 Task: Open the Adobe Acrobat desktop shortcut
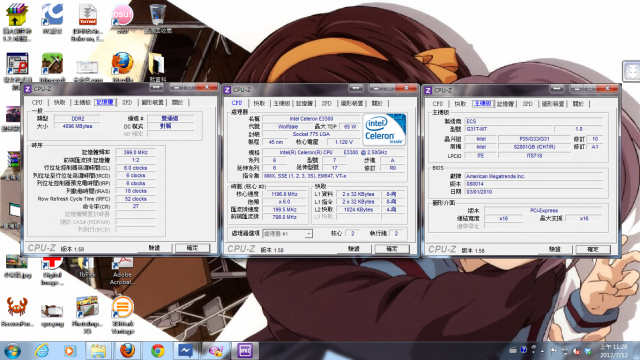coord(122,270)
